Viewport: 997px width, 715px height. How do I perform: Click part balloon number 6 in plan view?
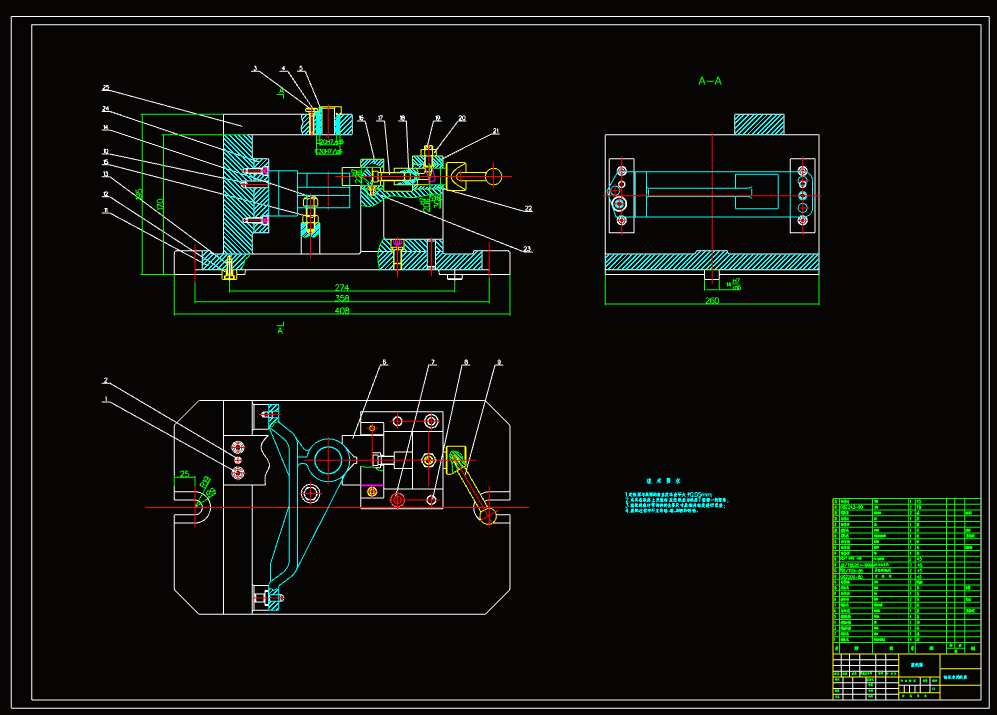point(384,363)
